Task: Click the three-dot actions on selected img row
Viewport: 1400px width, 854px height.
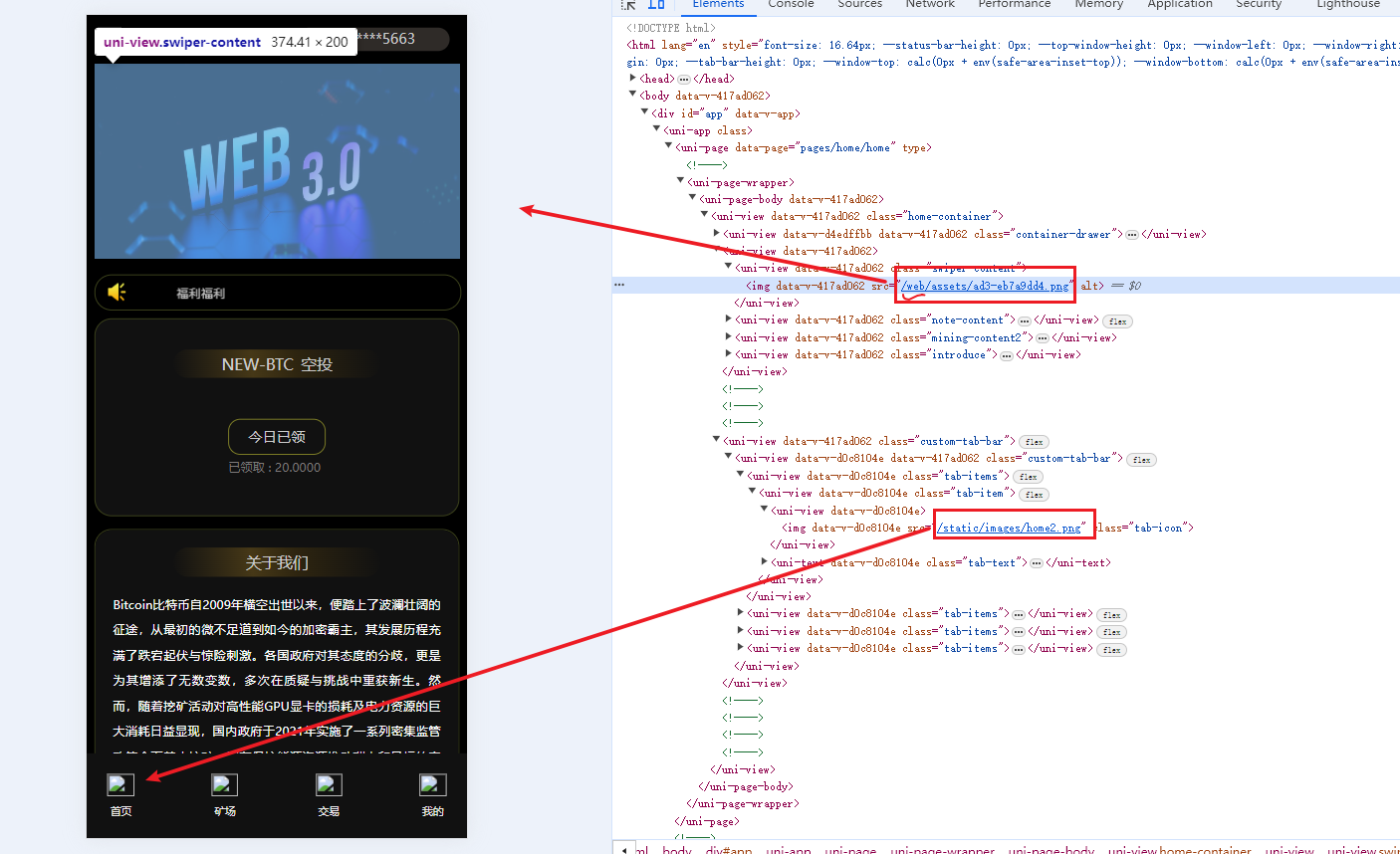Action: coord(619,286)
